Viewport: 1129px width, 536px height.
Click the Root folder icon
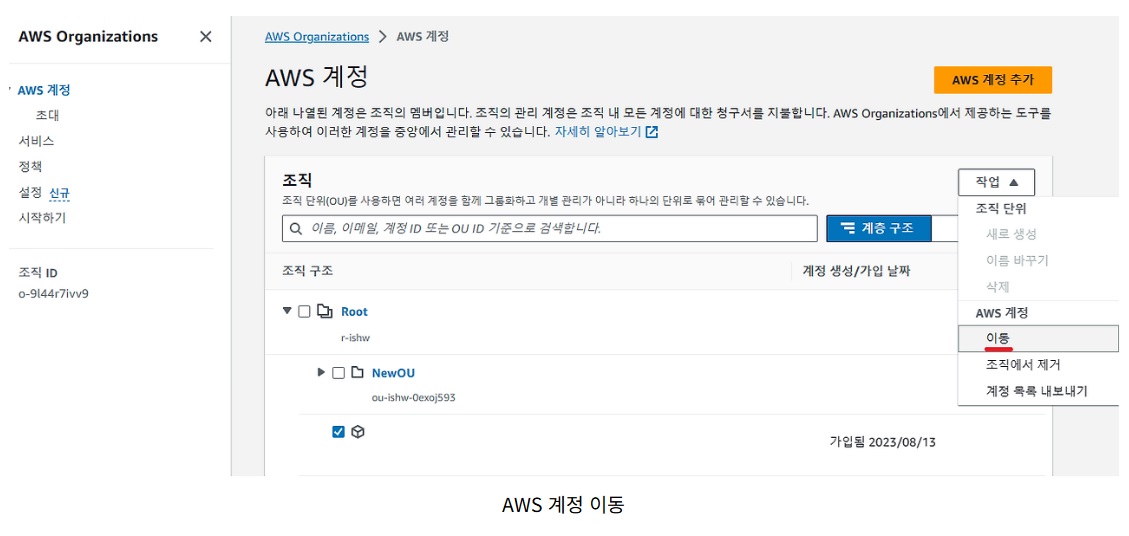pos(325,311)
